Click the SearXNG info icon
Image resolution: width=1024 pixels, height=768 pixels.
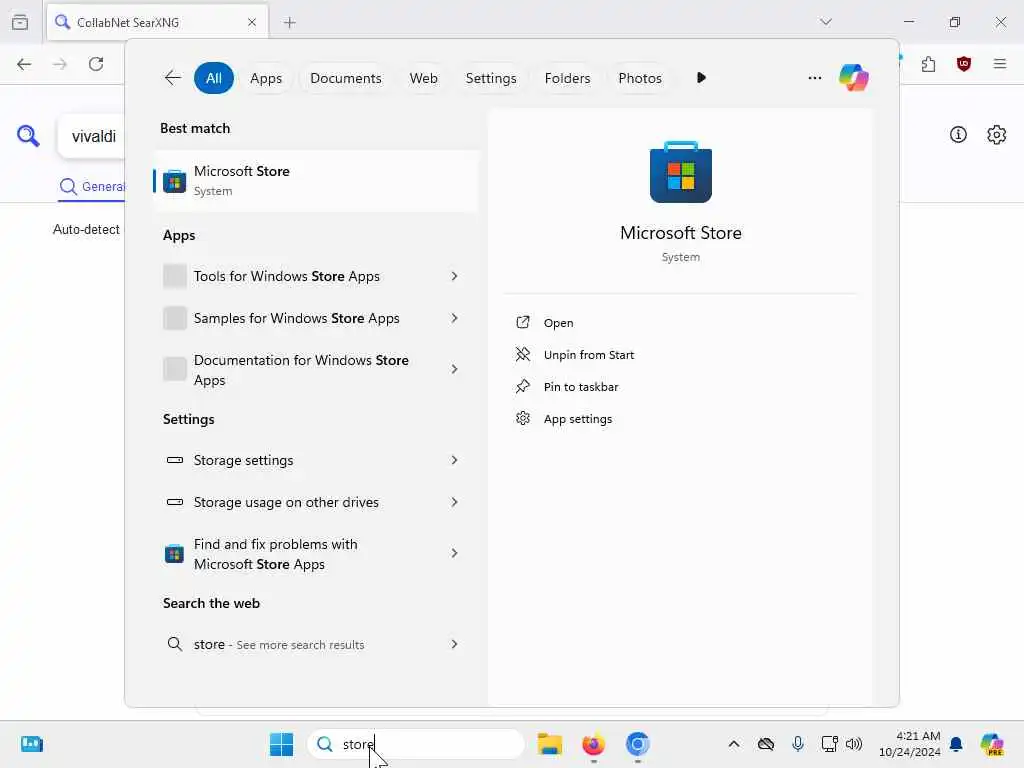click(958, 135)
